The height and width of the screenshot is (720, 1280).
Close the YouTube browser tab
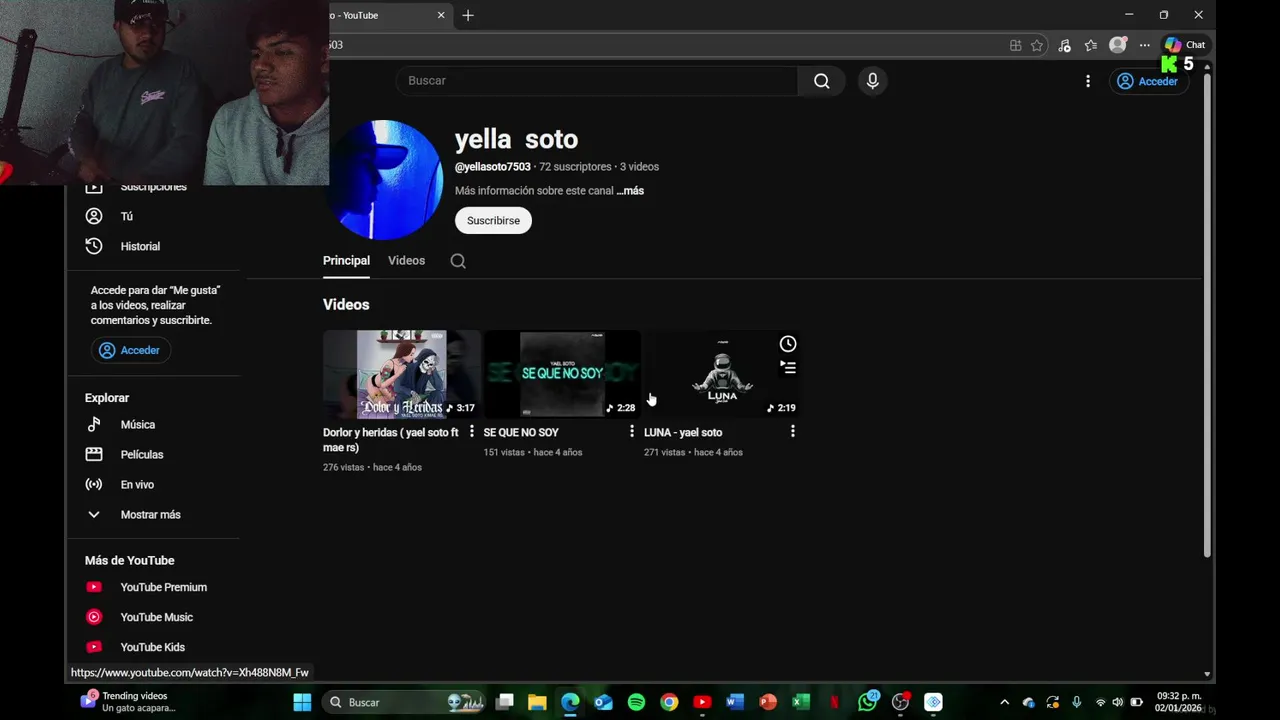coord(441,15)
